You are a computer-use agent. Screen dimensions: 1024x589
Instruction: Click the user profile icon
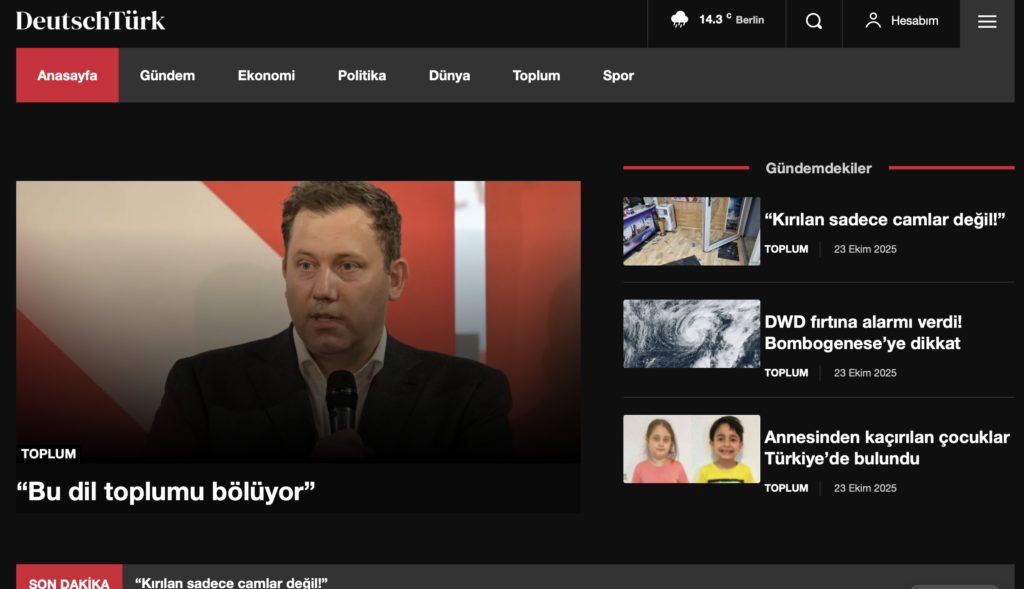(873, 20)
